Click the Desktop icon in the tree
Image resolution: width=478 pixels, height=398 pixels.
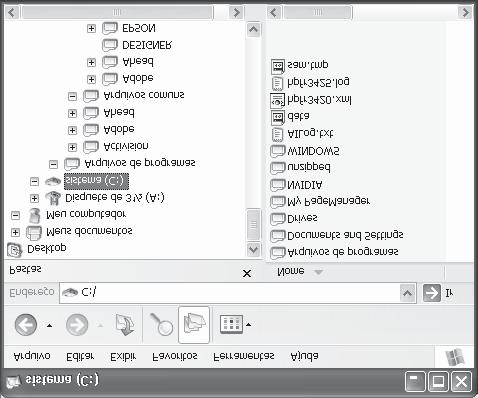[14, 250]
